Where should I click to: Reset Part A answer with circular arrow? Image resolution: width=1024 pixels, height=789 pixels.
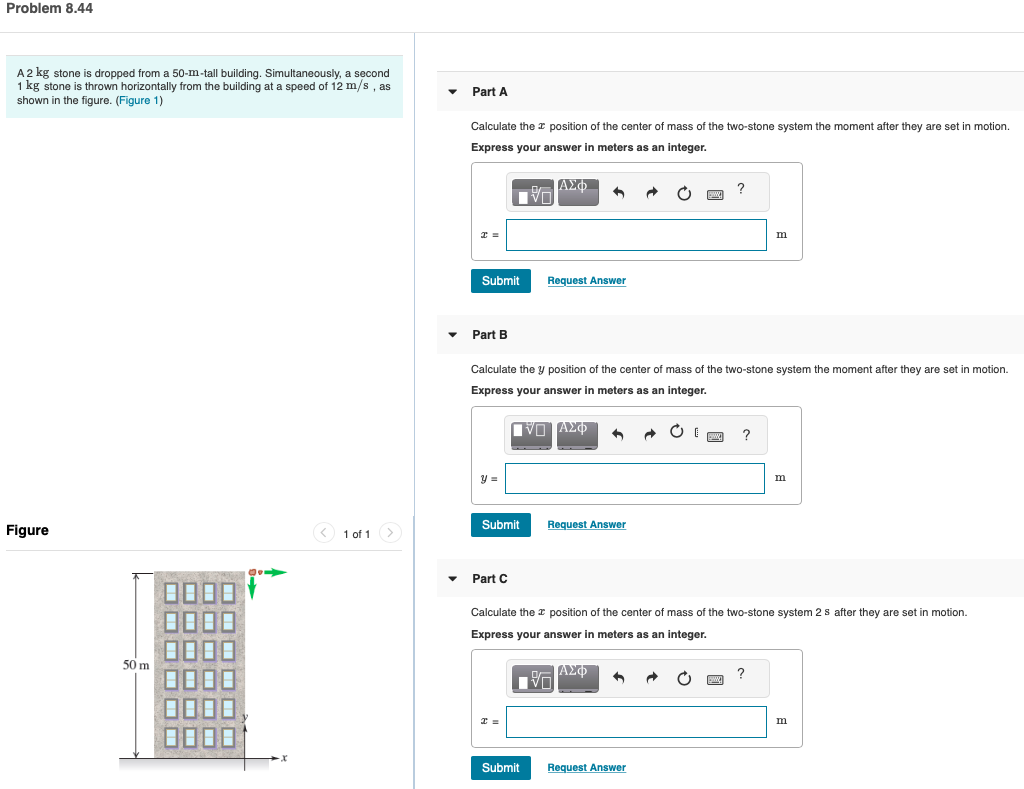point(684,193)
